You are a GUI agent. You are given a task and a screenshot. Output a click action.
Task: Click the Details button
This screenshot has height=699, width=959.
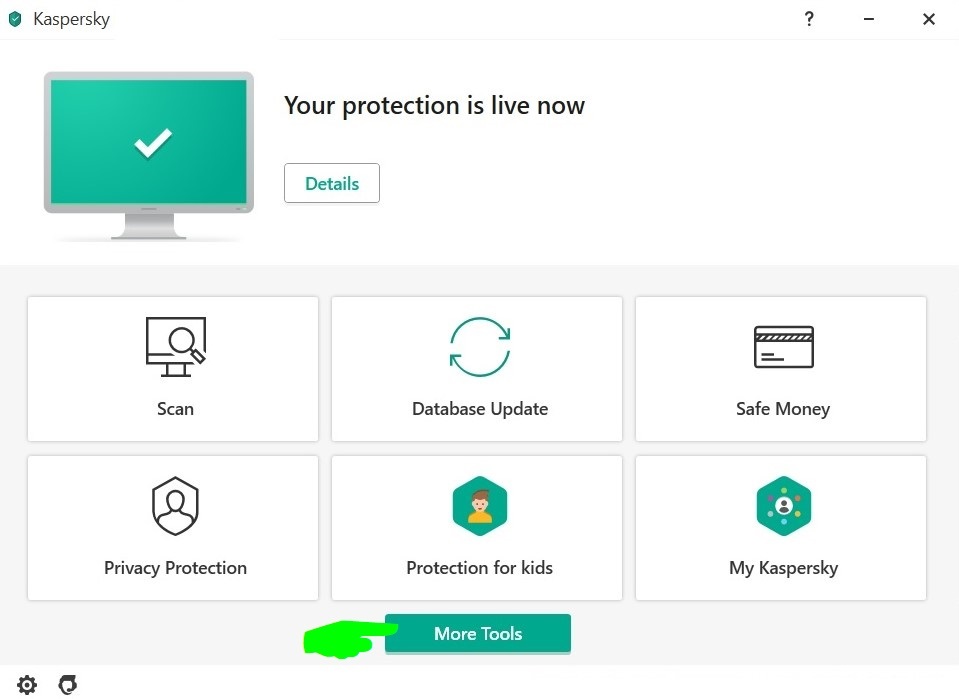[331, 183]
